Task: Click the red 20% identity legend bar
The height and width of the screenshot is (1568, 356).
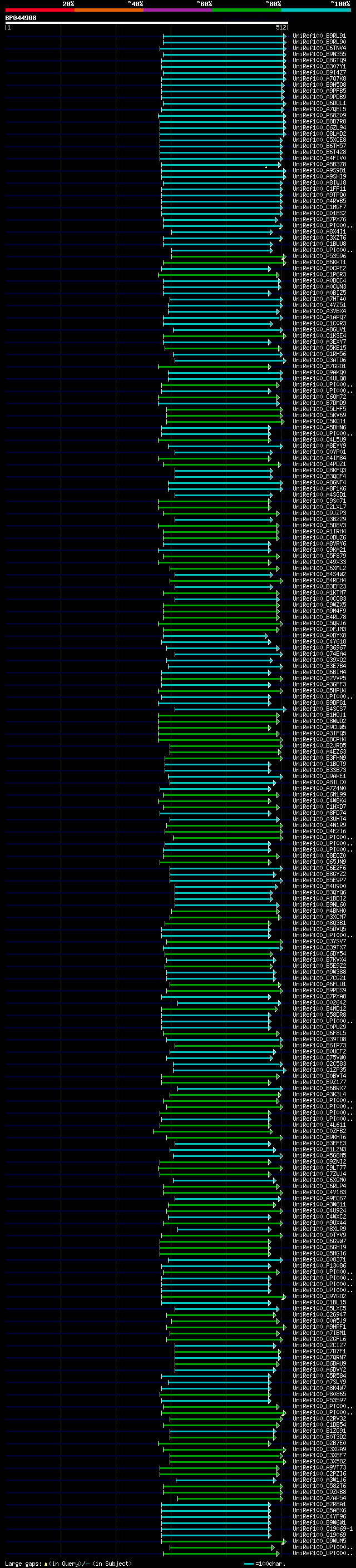Action: pyautogui.click(x=39, y=11)
